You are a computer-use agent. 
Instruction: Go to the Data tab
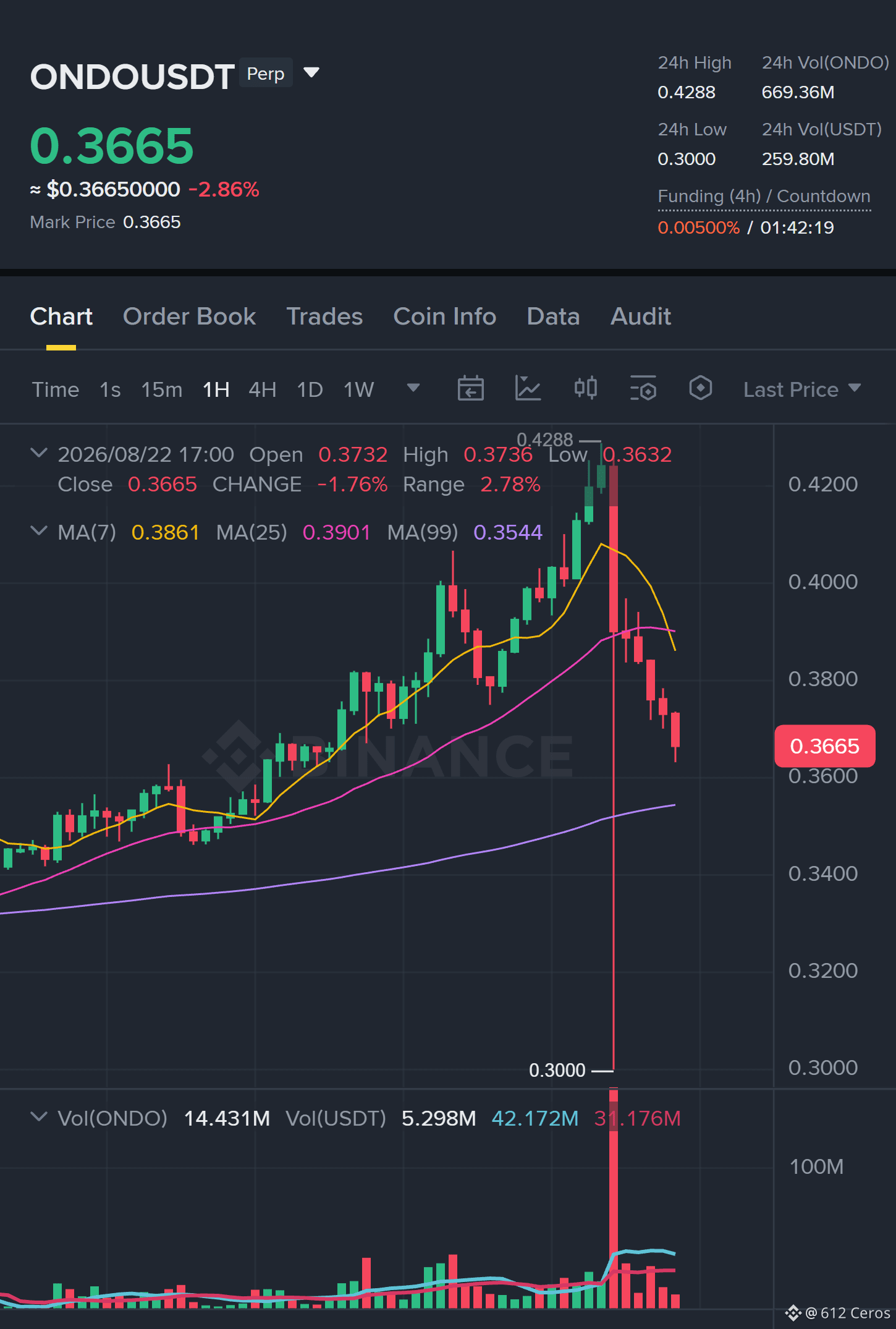coord(553,316)
